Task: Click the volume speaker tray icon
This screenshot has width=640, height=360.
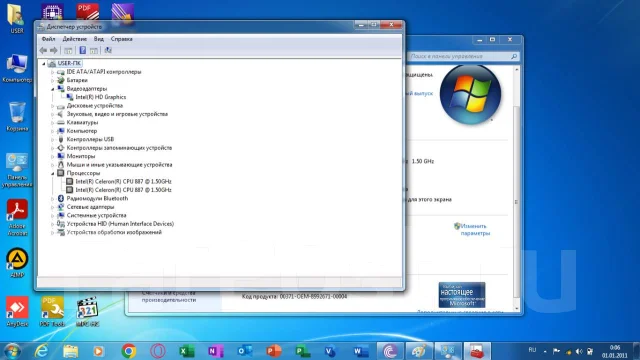Action: 579,351
